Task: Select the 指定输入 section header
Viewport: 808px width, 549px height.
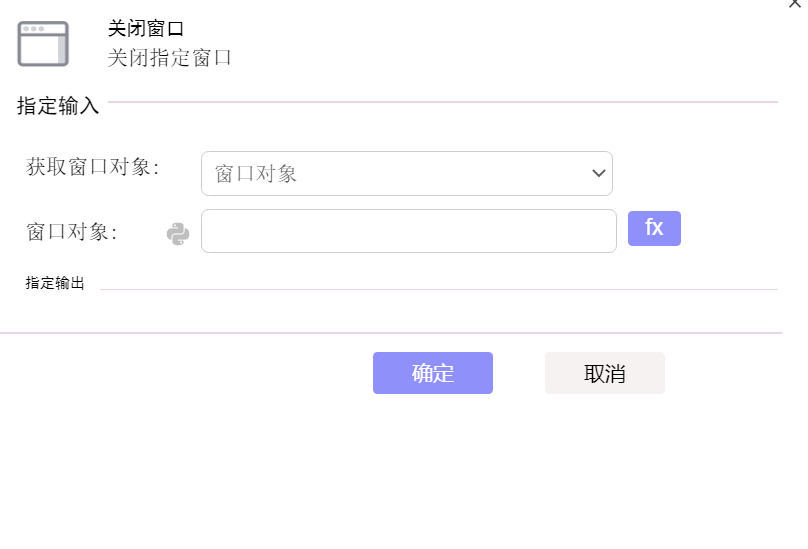Action: pos(58,106)
